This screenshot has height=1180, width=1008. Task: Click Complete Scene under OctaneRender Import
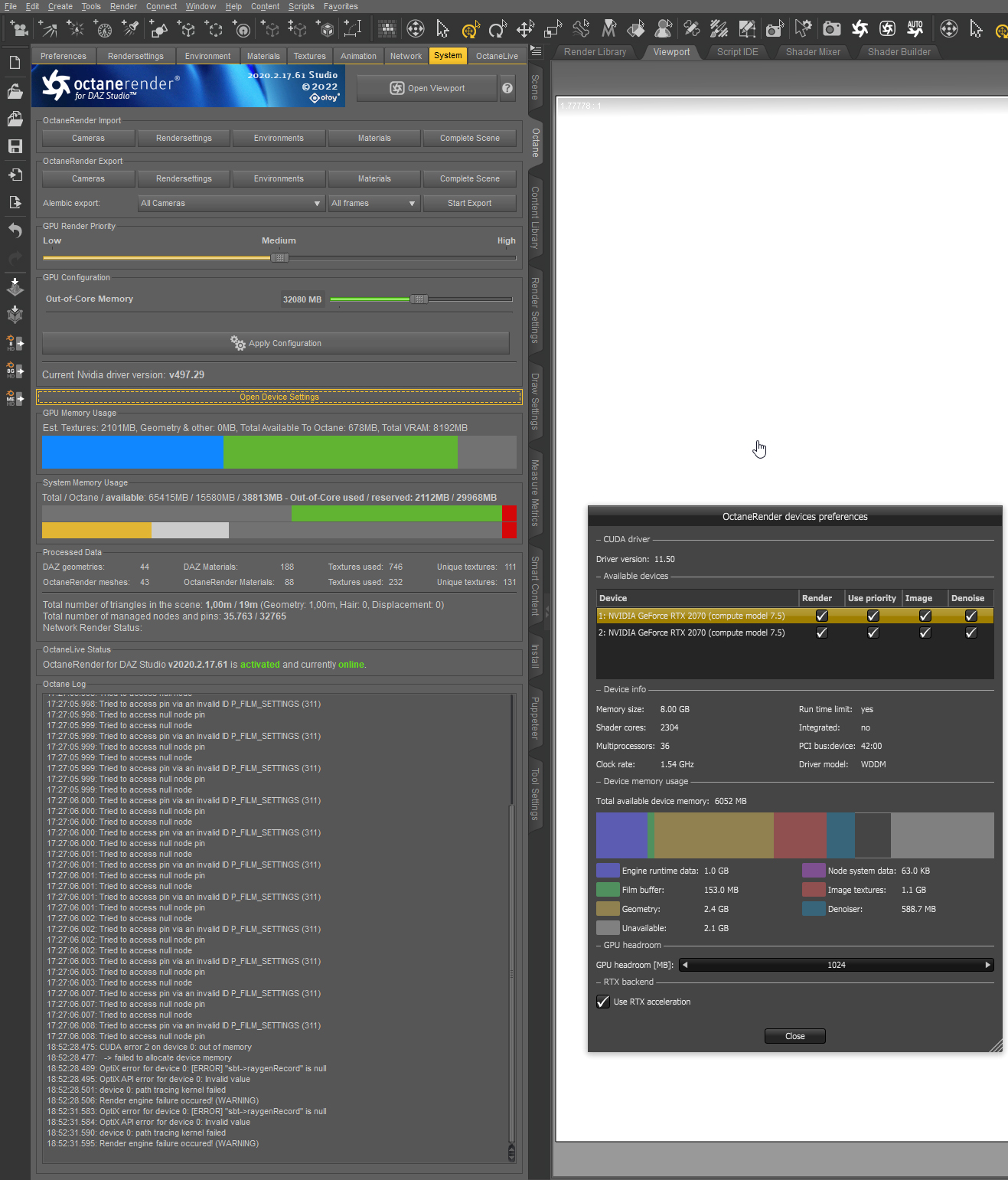click(x=469, y=138)
